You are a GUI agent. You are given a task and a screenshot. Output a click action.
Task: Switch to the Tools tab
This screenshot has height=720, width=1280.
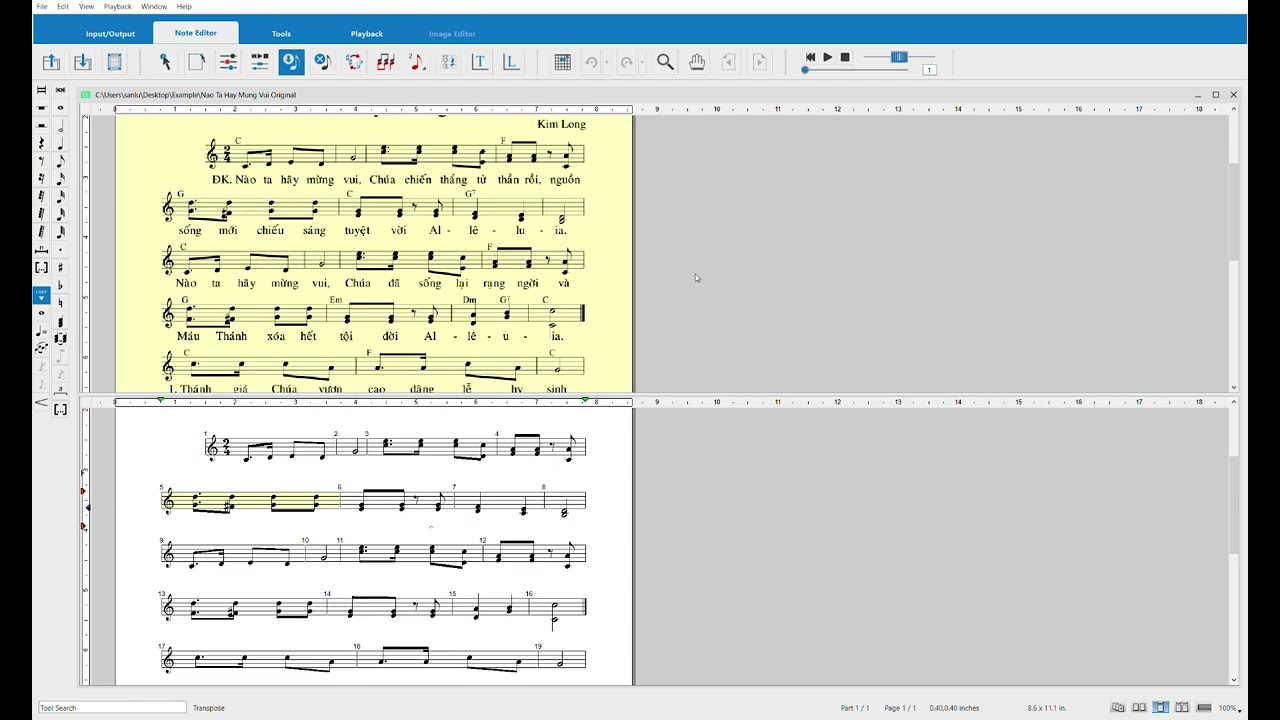pos(281,34)
